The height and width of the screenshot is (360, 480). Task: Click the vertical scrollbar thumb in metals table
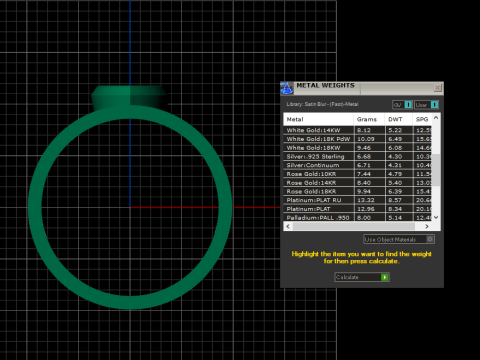(436, 170)
